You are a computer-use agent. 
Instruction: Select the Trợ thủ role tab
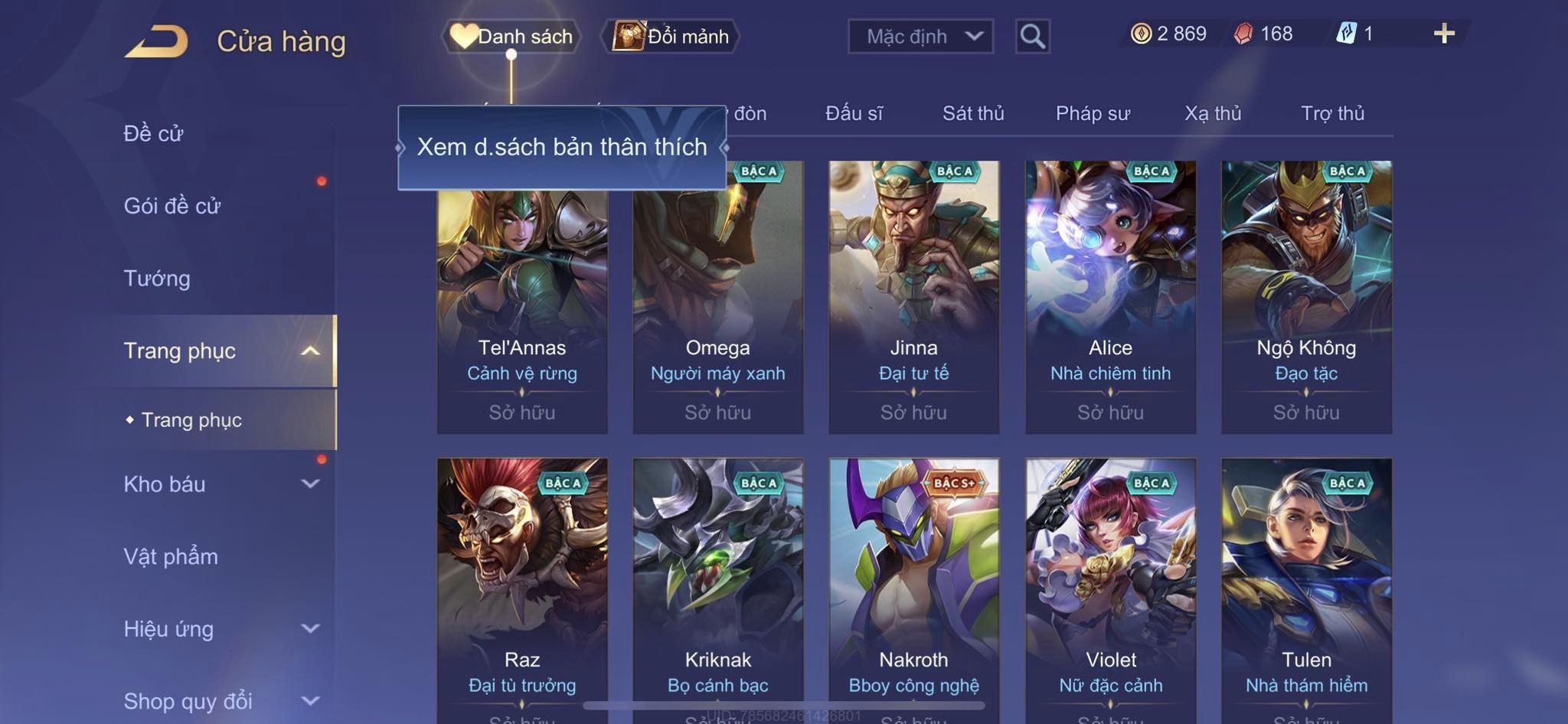point(1332,113)
